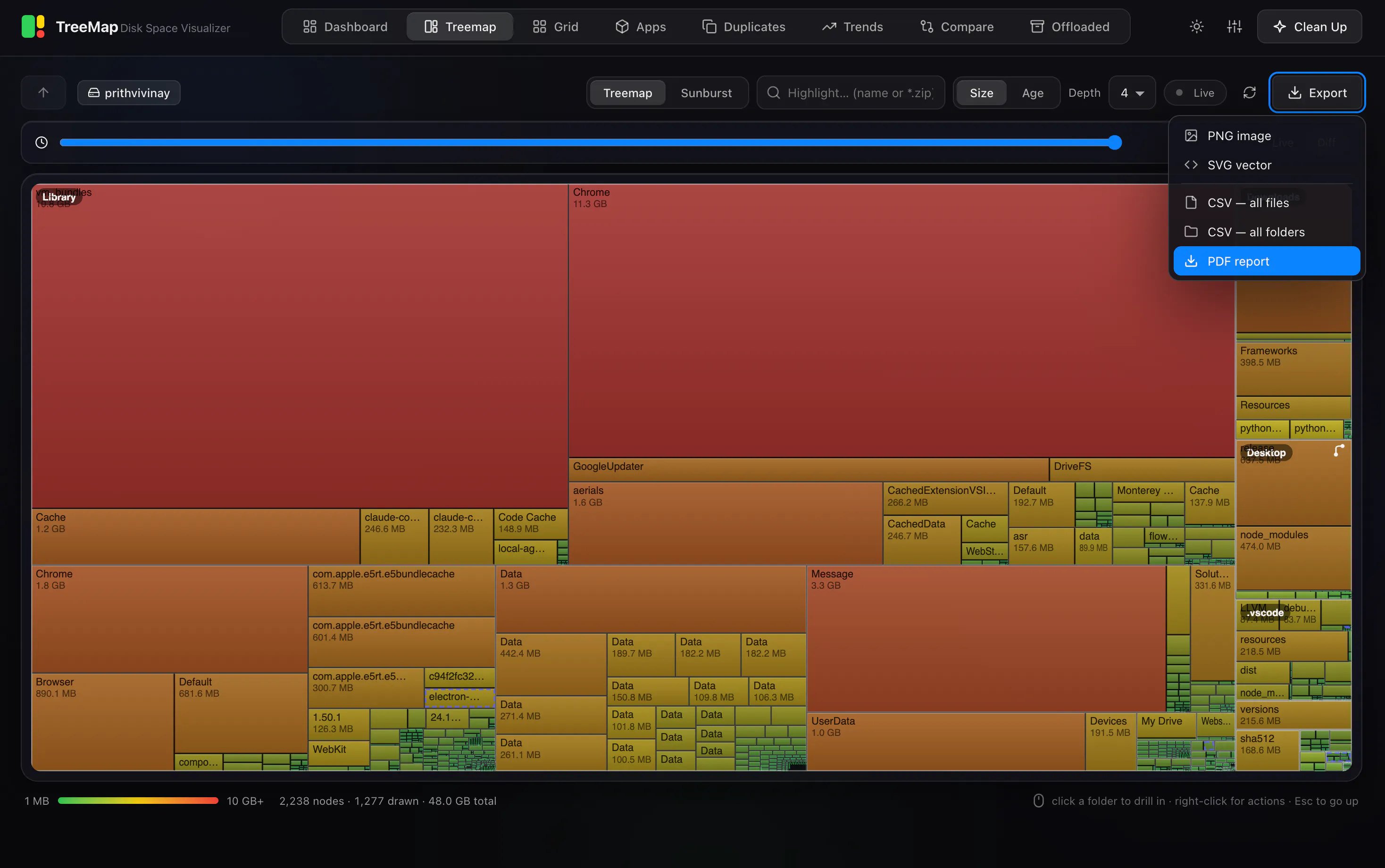Switch to the Grid tab

pos(555,26)
